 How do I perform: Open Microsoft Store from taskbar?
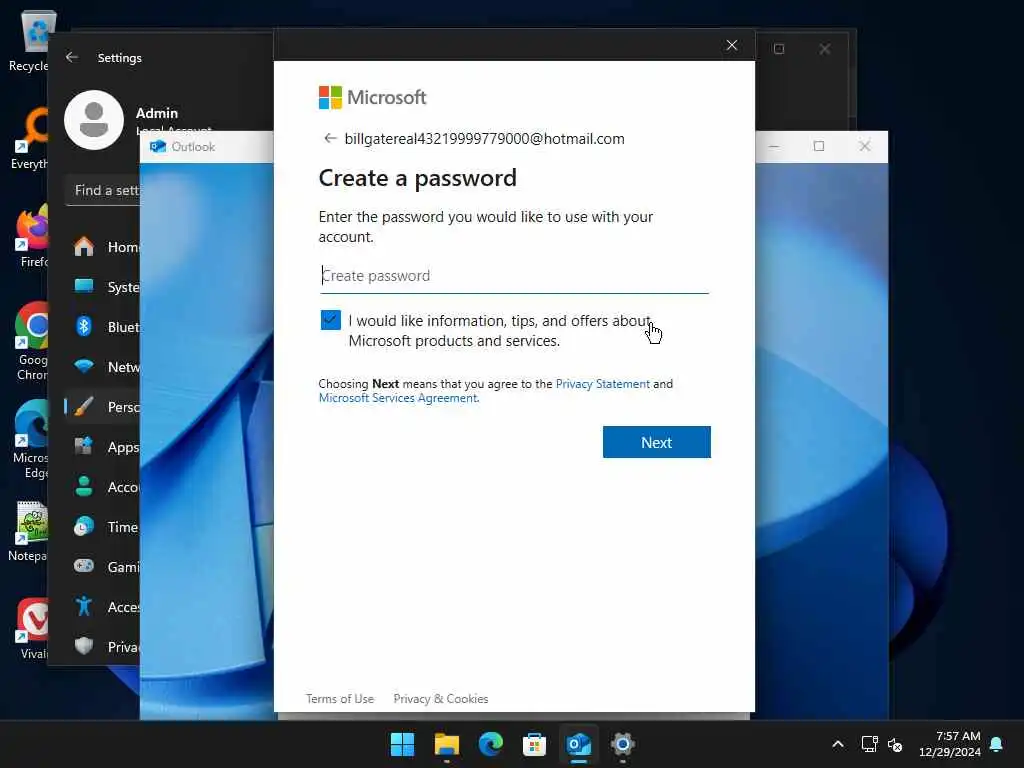pyautogui.click(x=534, y=744)
